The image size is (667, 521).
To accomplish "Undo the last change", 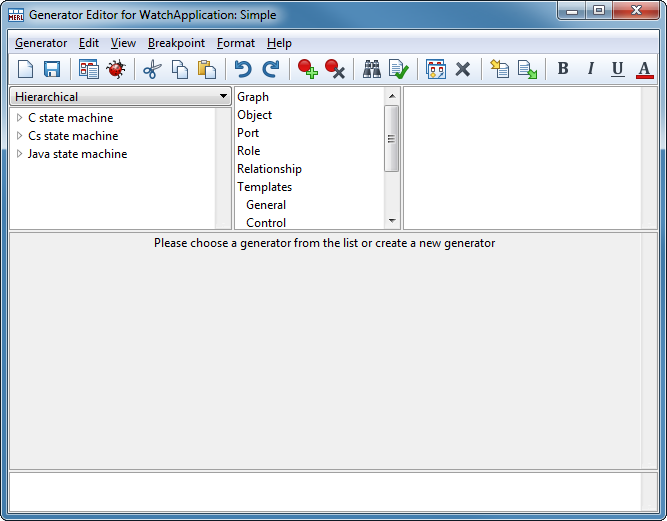I will (243, 69).
